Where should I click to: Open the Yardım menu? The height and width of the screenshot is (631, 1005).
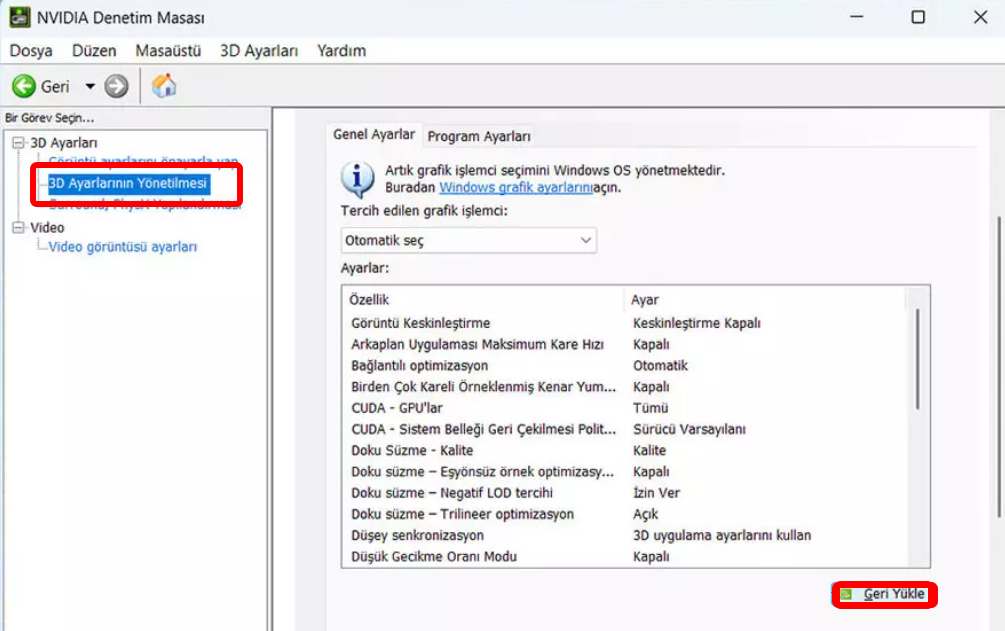341,50
